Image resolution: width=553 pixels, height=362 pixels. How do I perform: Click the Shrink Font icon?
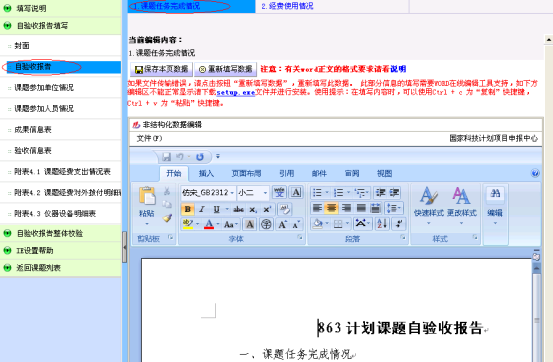[x=296, y=224]
